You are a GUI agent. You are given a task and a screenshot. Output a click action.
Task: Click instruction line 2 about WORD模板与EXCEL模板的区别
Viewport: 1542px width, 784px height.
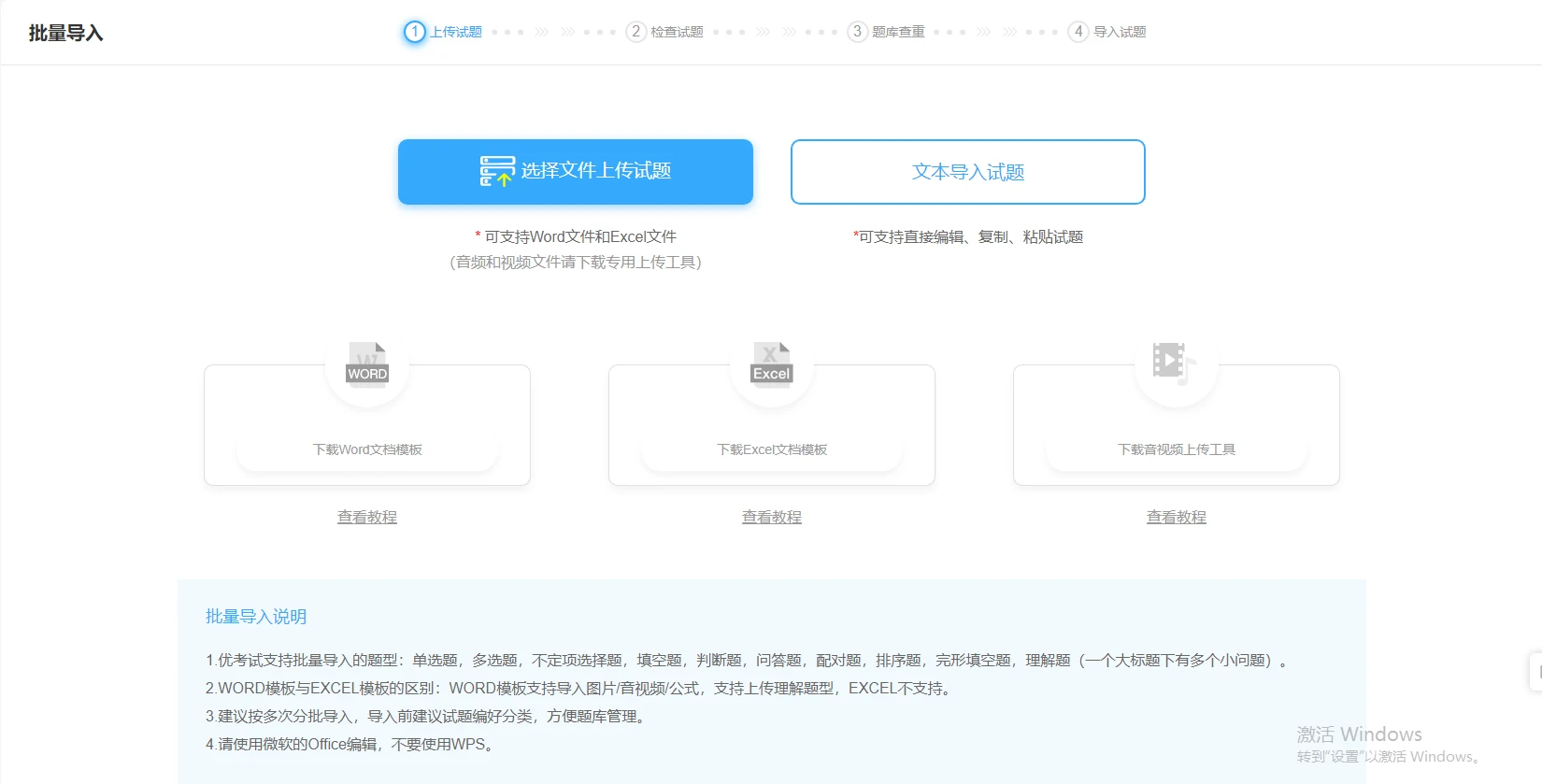click(x=580, y=688)
